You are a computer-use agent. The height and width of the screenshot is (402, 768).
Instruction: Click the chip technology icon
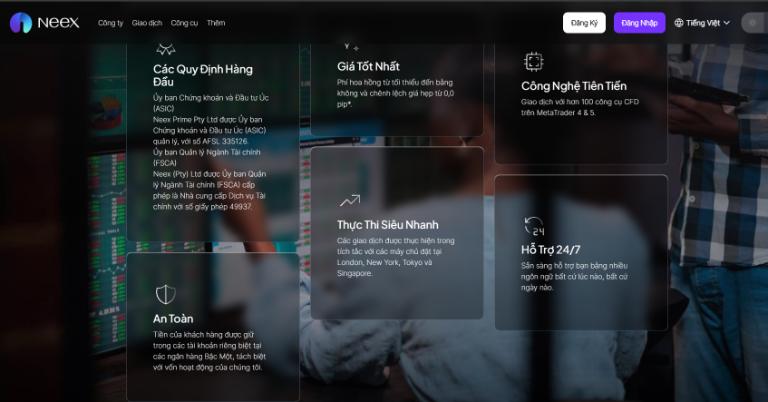coord(533,62)
